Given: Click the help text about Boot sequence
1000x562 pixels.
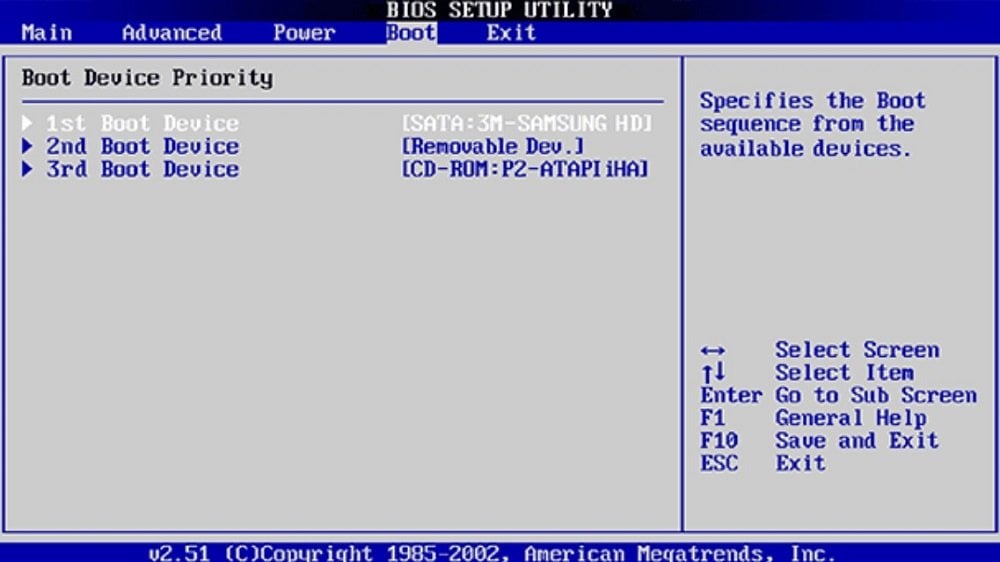Looking at the screenshot, I should (x=812, y=124).
